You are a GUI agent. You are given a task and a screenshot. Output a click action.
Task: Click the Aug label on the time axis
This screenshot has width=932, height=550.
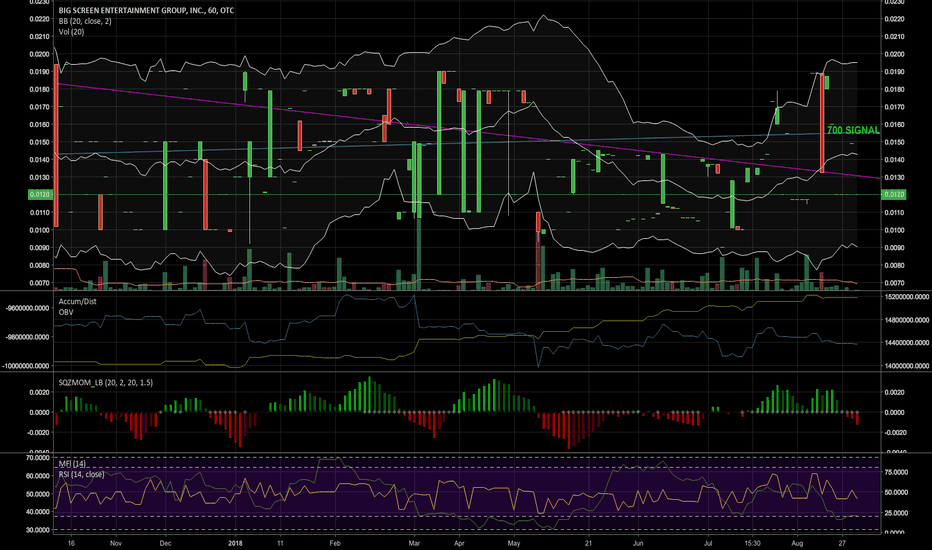coord(797,543)
